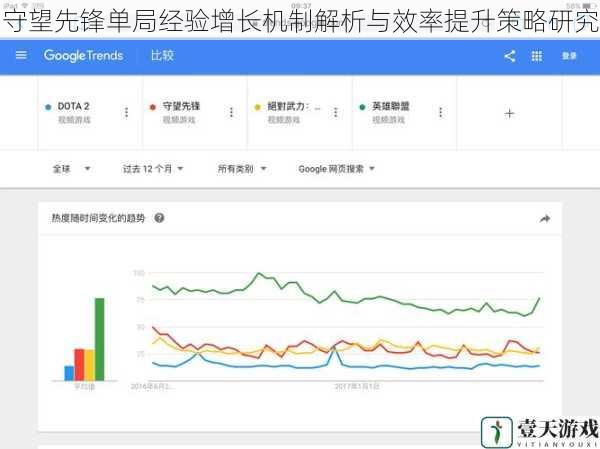The width and height of the screenshot is (600, 449).
Task: Add a comparison term with the plus button
Action: 509,114
